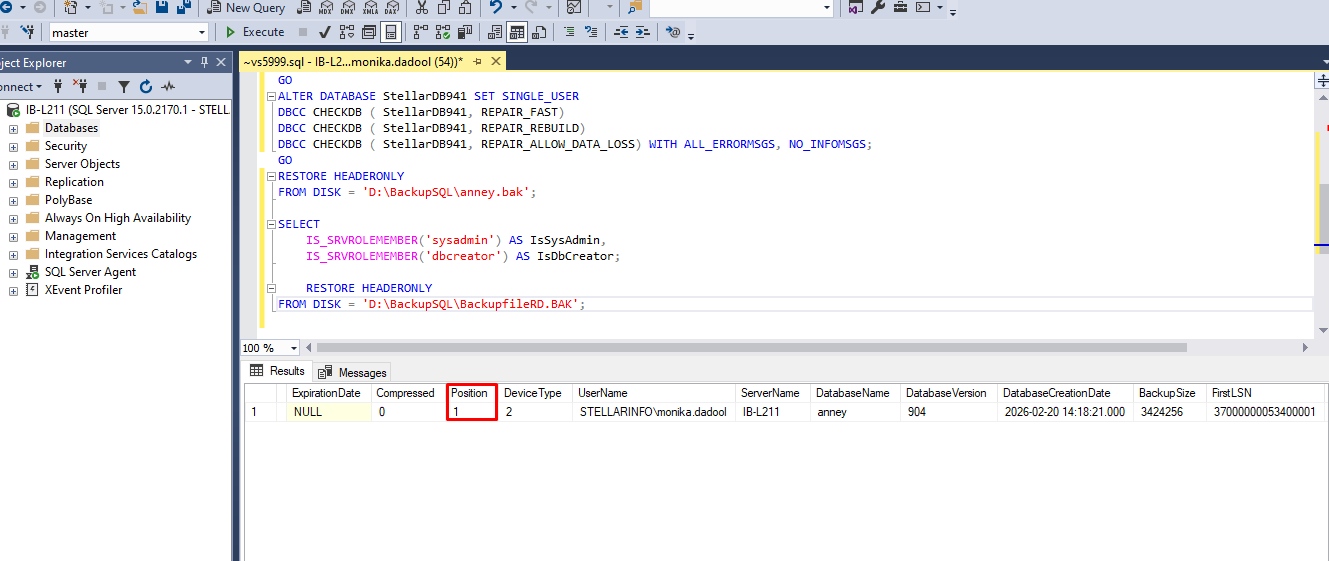Click the Save (floppy disk) icon
The image size is (1329, 561).
click(161, 8)
